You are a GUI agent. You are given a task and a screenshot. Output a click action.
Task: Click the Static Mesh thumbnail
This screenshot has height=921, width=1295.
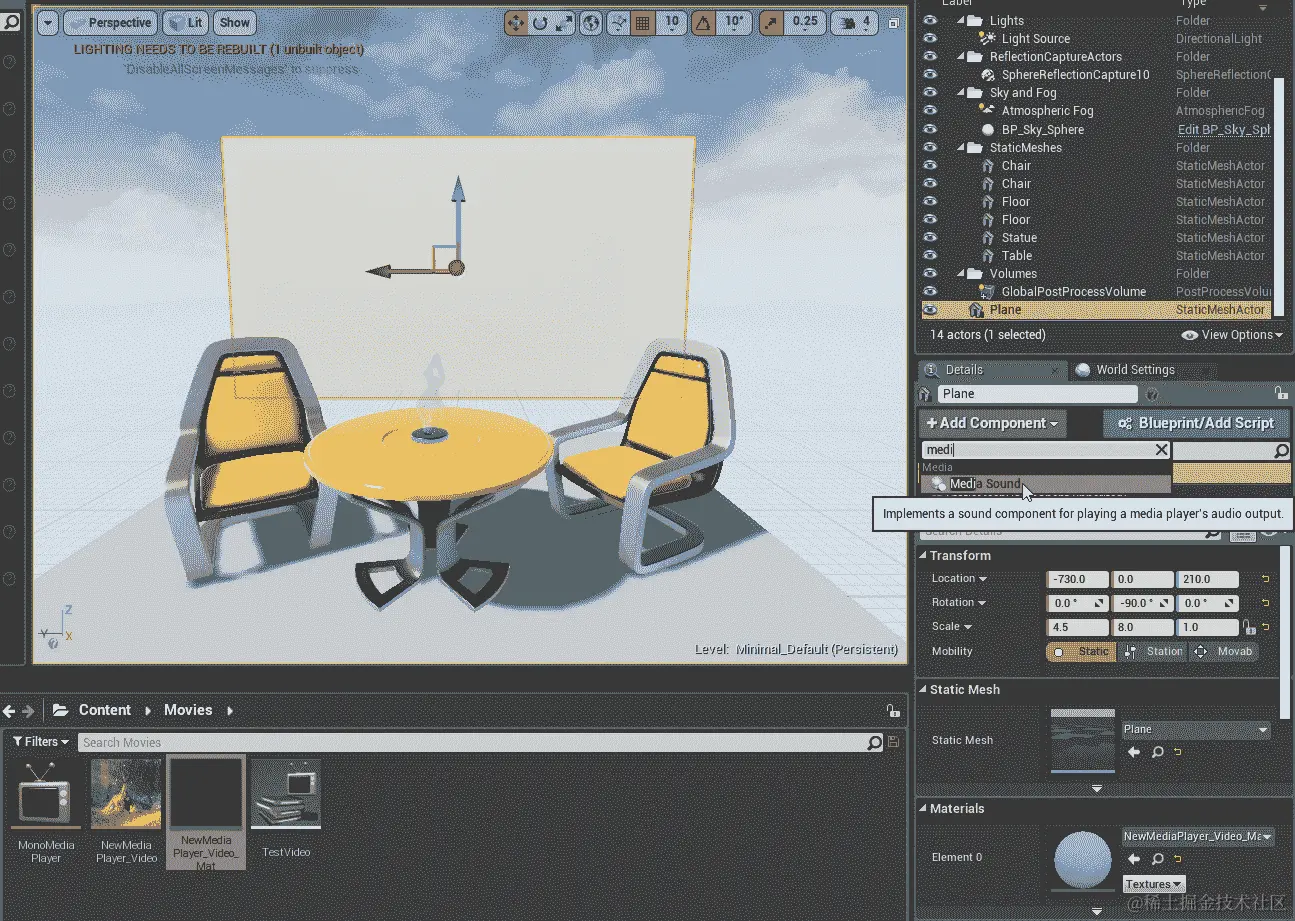click(1083, 741)
